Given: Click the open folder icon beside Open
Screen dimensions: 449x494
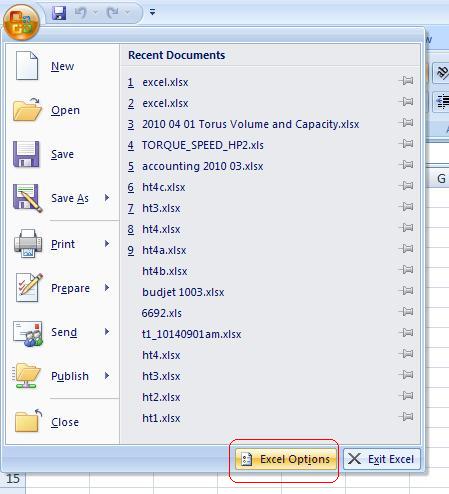Looking at the screenshot, I should pos(27,109).
